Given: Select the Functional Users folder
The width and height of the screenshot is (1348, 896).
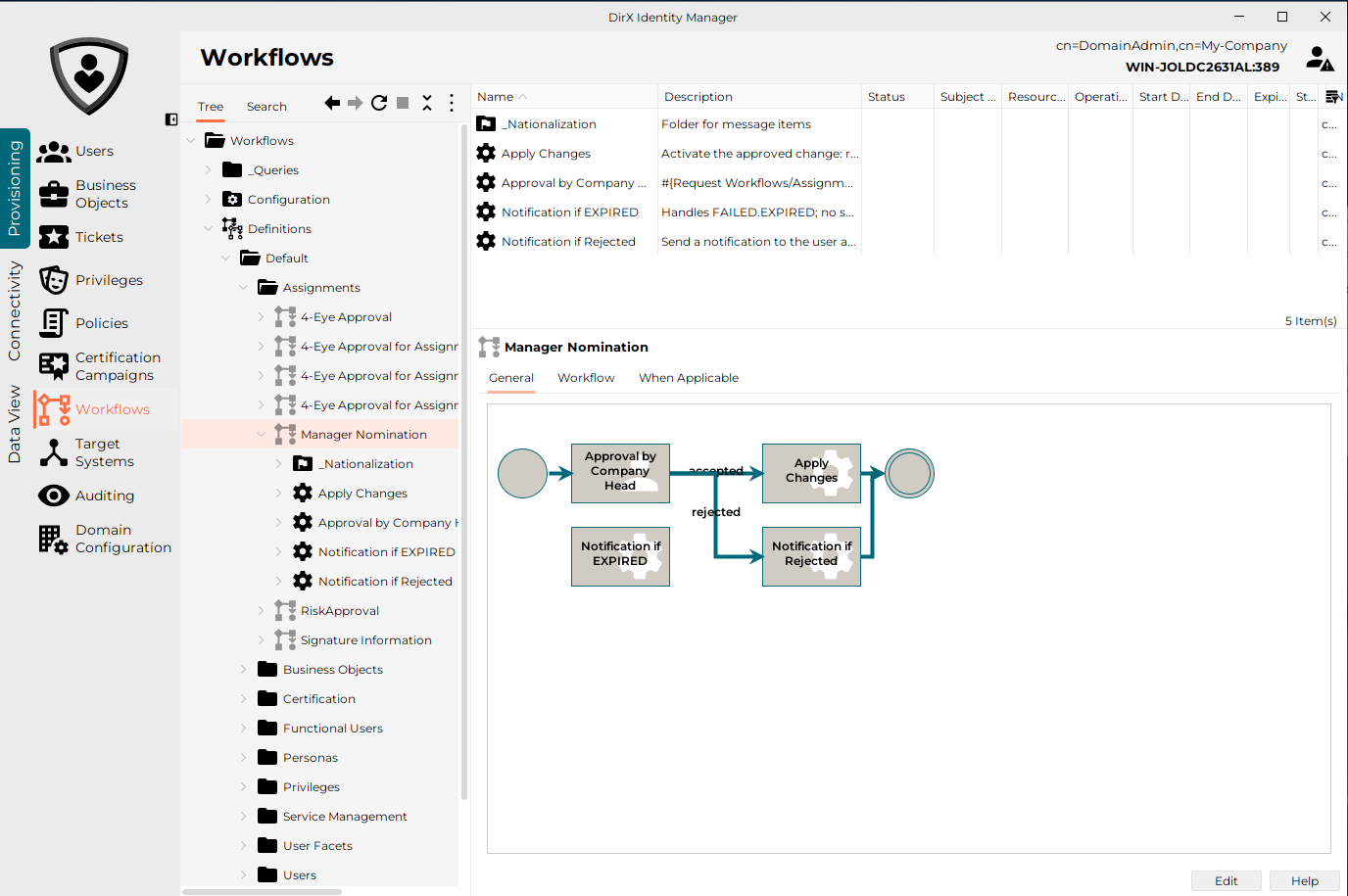Looking at the screenshot, I should click(x=332, y=729).
